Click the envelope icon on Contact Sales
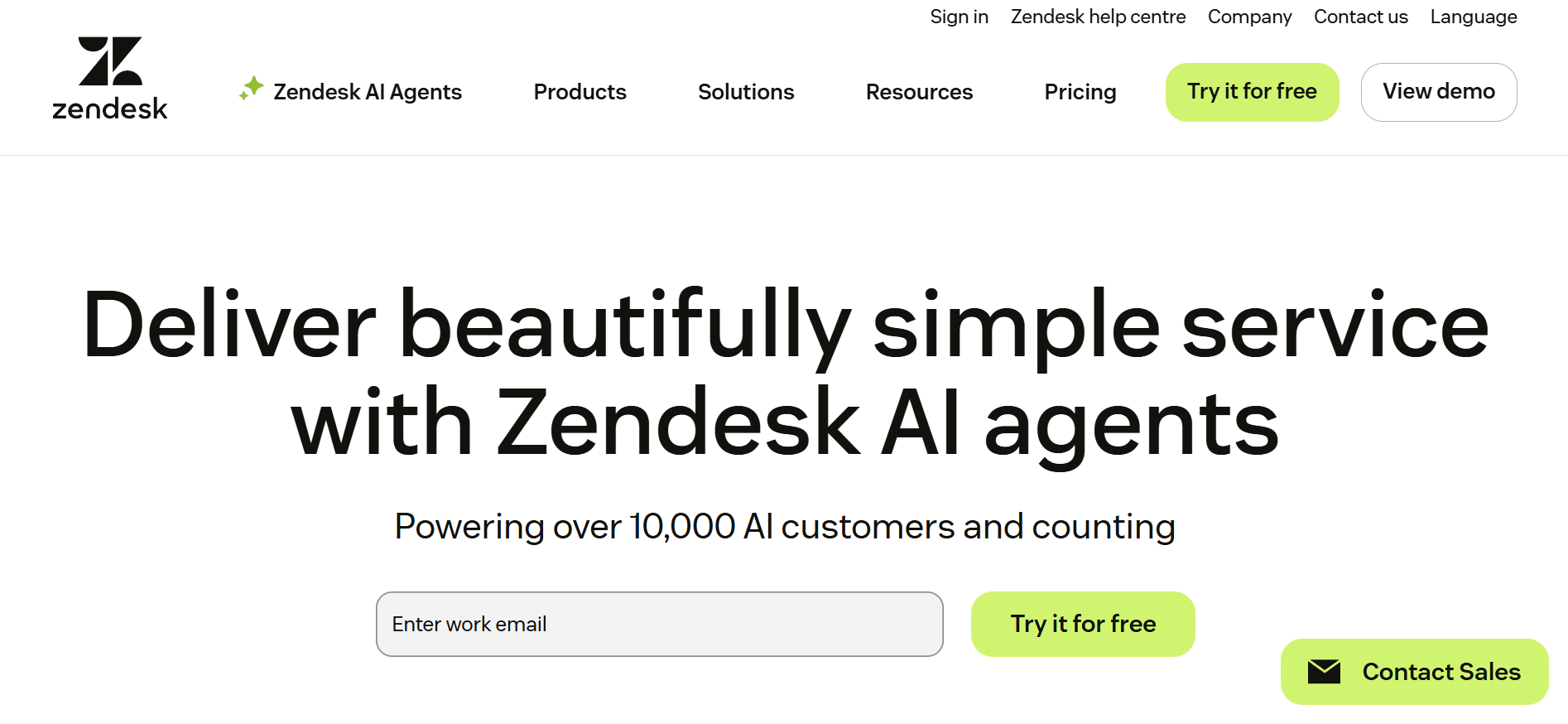The height and width of the screenshot is (724, 1568). coord(1325,672)
